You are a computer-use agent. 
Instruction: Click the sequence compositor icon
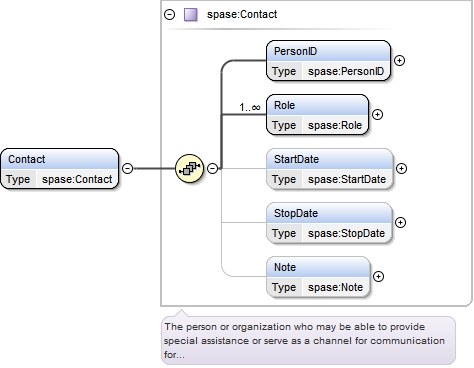coord(189,169)
